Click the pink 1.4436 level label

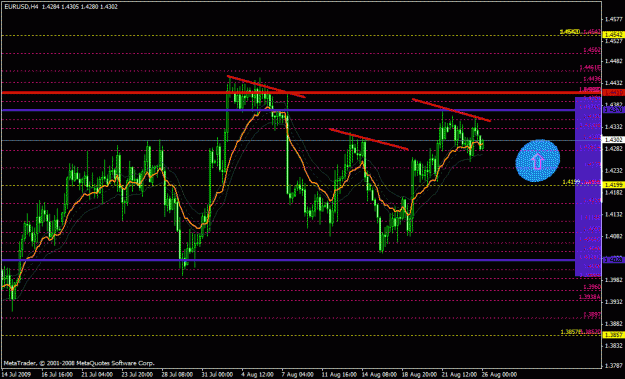click(x=592, y=79)
